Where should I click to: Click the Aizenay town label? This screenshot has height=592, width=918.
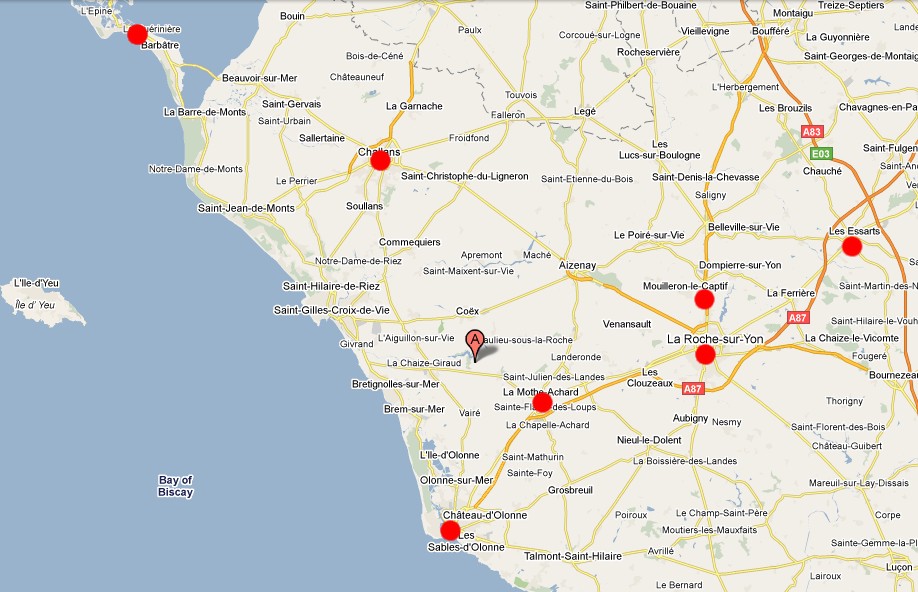pyautogui.click(x=577, y=265)
